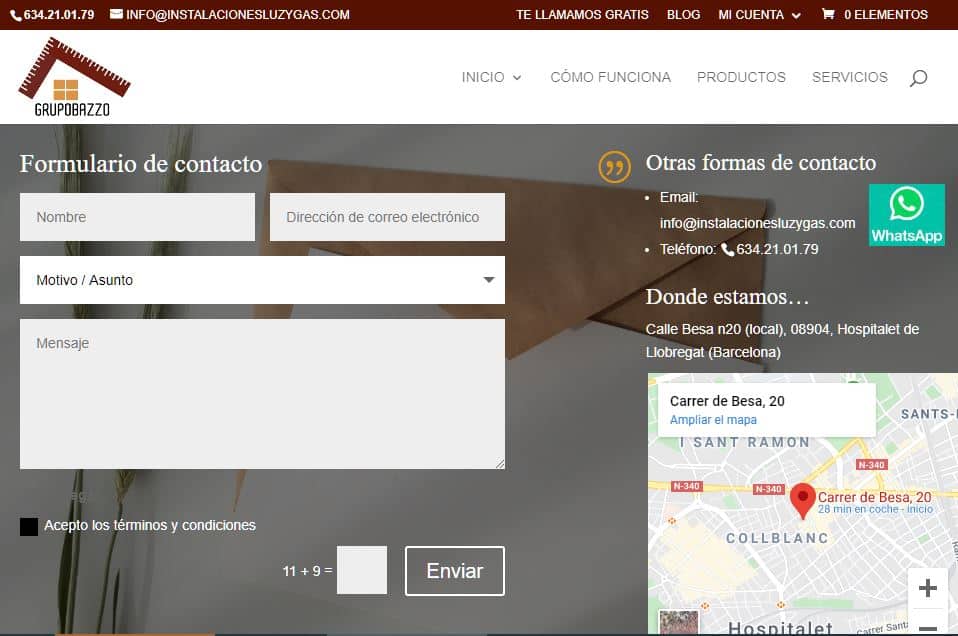Click the Nombre input field
Screen dimensions: 958x636
tap(137, 217)
